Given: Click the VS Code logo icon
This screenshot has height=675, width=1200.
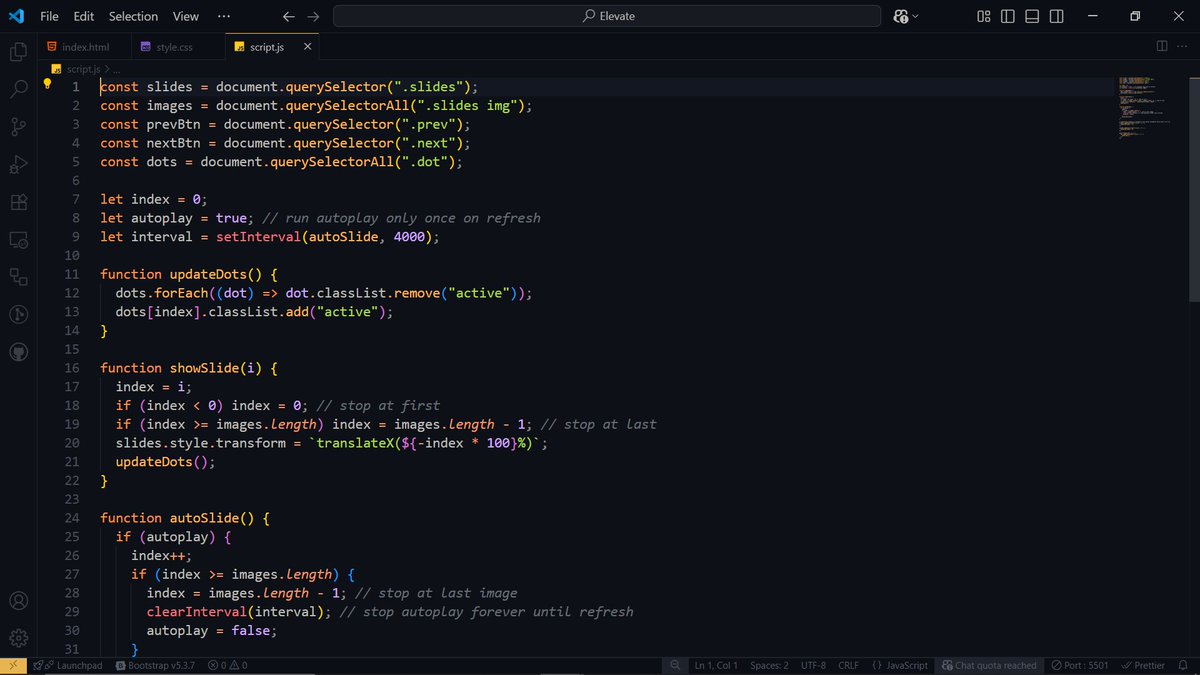Looking at the screenshot, I should (x=16, y=16).
